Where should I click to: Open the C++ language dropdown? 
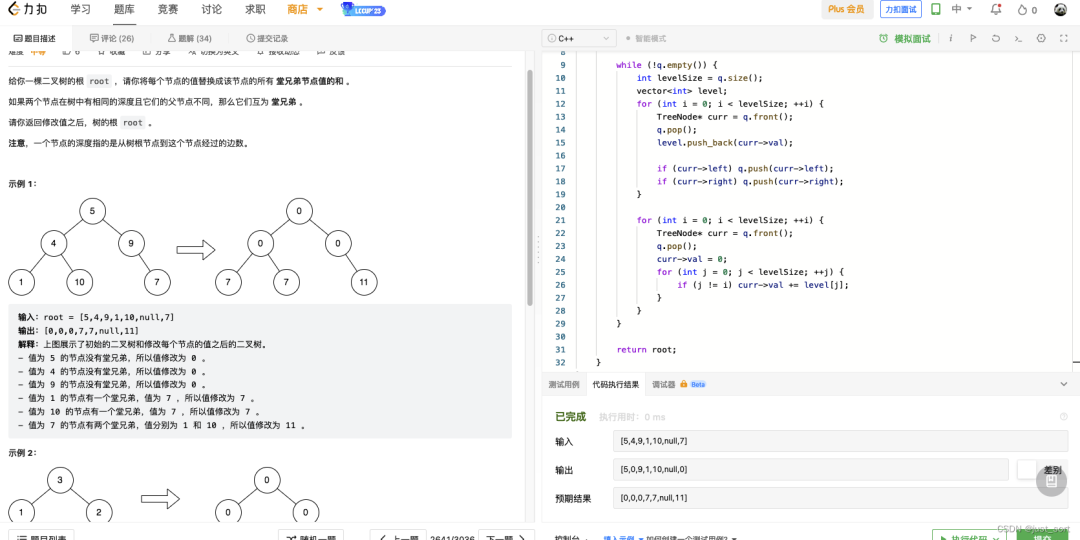pos(578,38)
